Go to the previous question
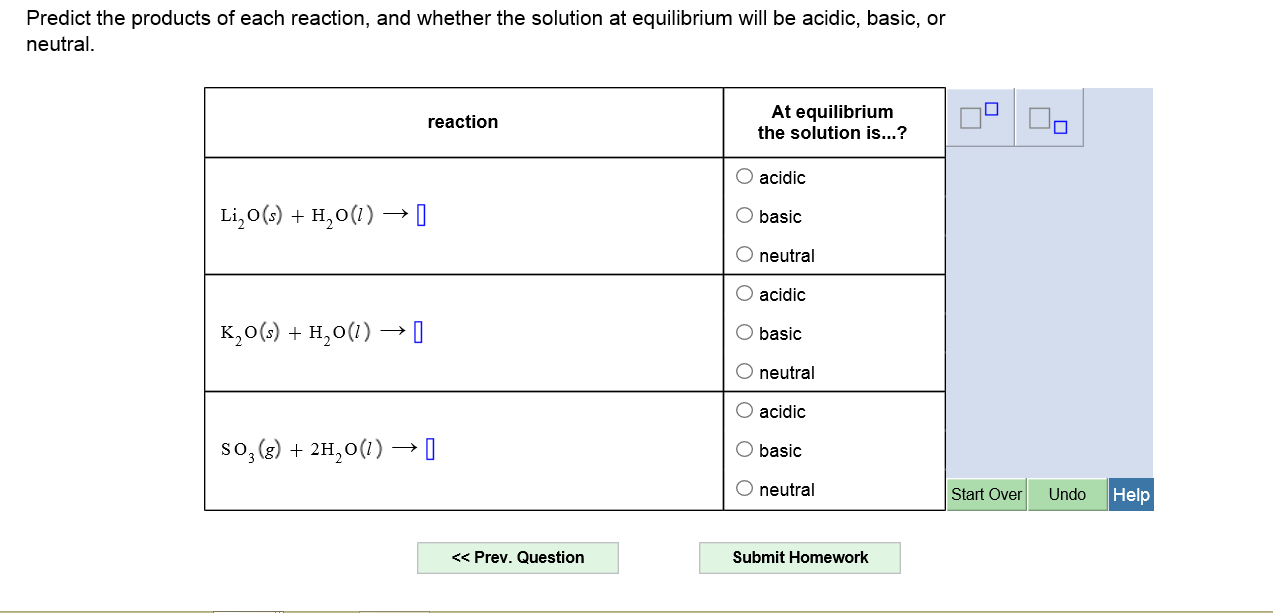The height and width of the screenshot is (613, 1273). coord(518,557)
